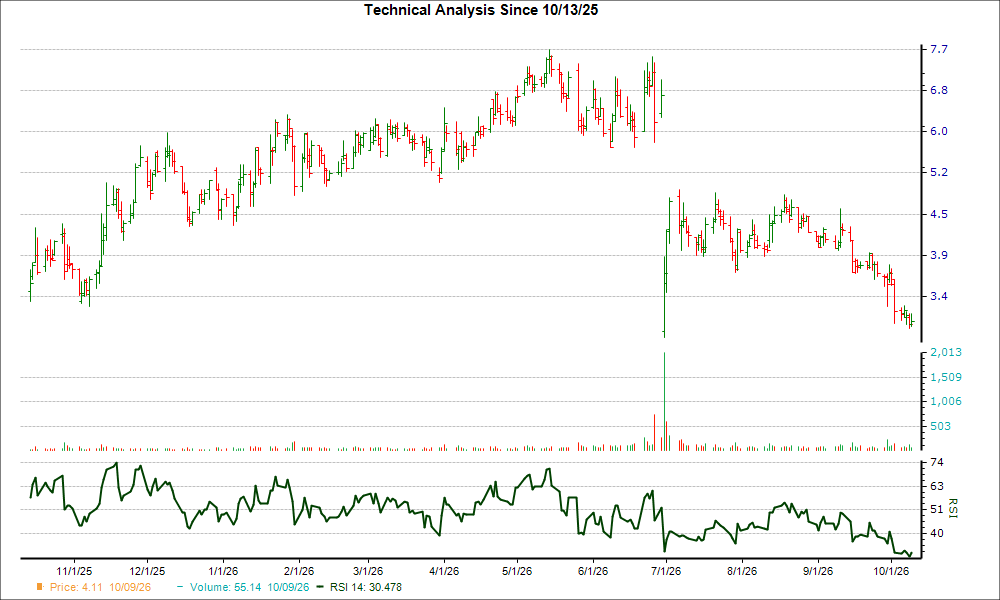
Task: Click the 4.5 price axis label
Action: point(939,214)
